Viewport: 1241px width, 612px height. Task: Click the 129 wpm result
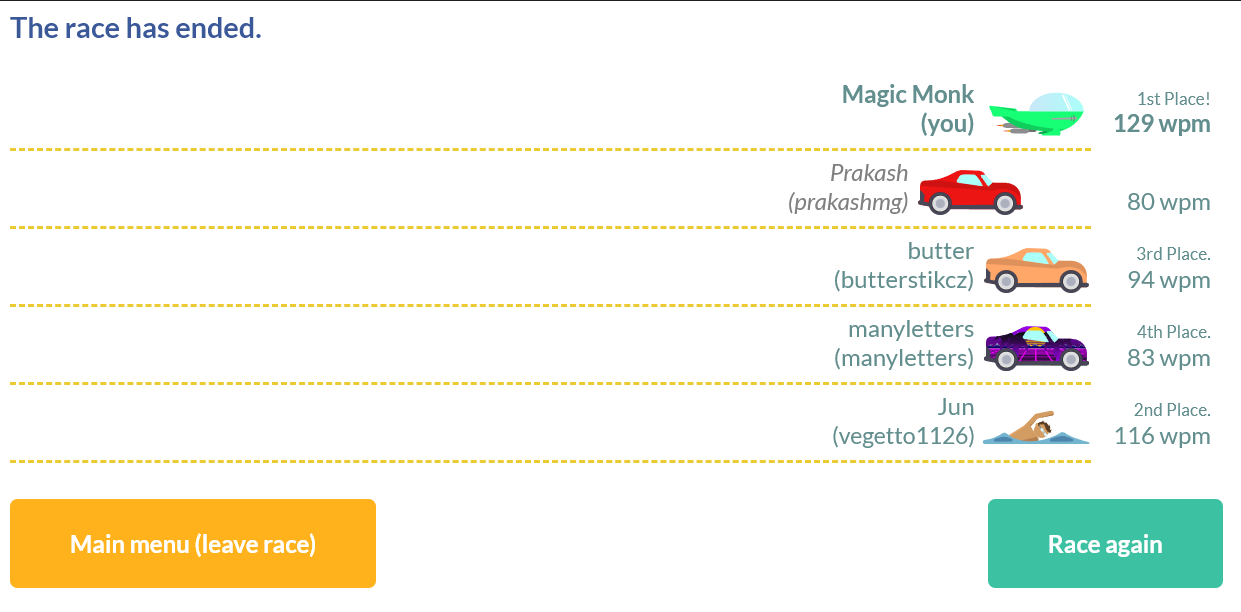coord(1162,124)
